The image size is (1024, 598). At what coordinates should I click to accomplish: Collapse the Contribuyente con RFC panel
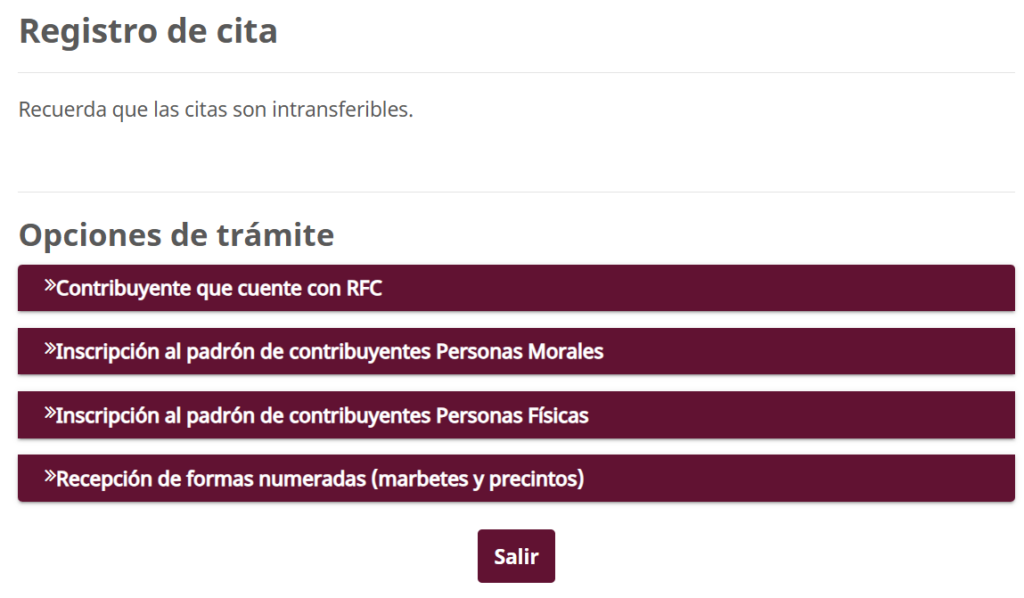click(512, 287)
